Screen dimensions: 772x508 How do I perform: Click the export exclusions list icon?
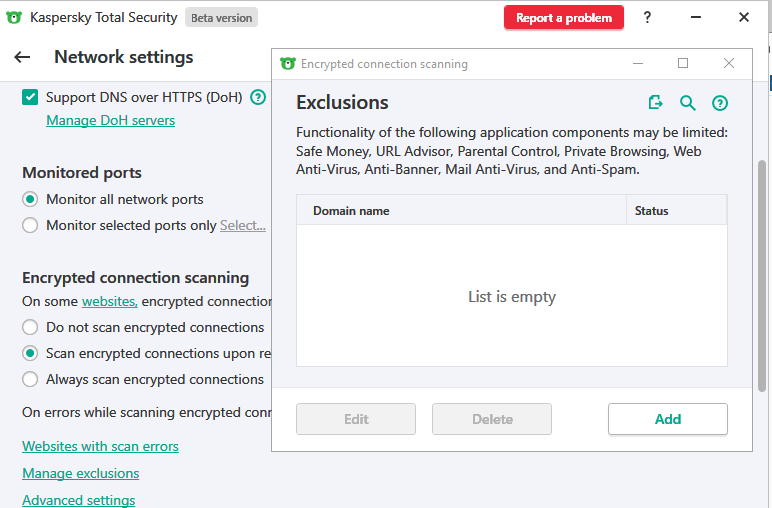656,103
